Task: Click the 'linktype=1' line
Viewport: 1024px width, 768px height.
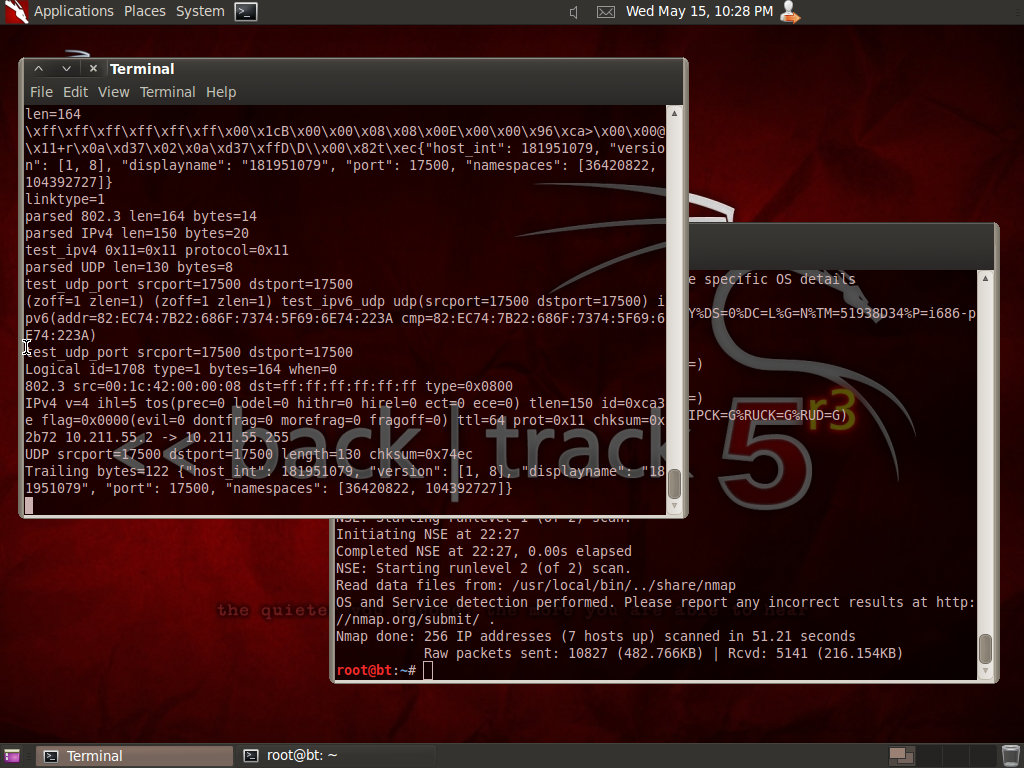Action: point(65,199)
